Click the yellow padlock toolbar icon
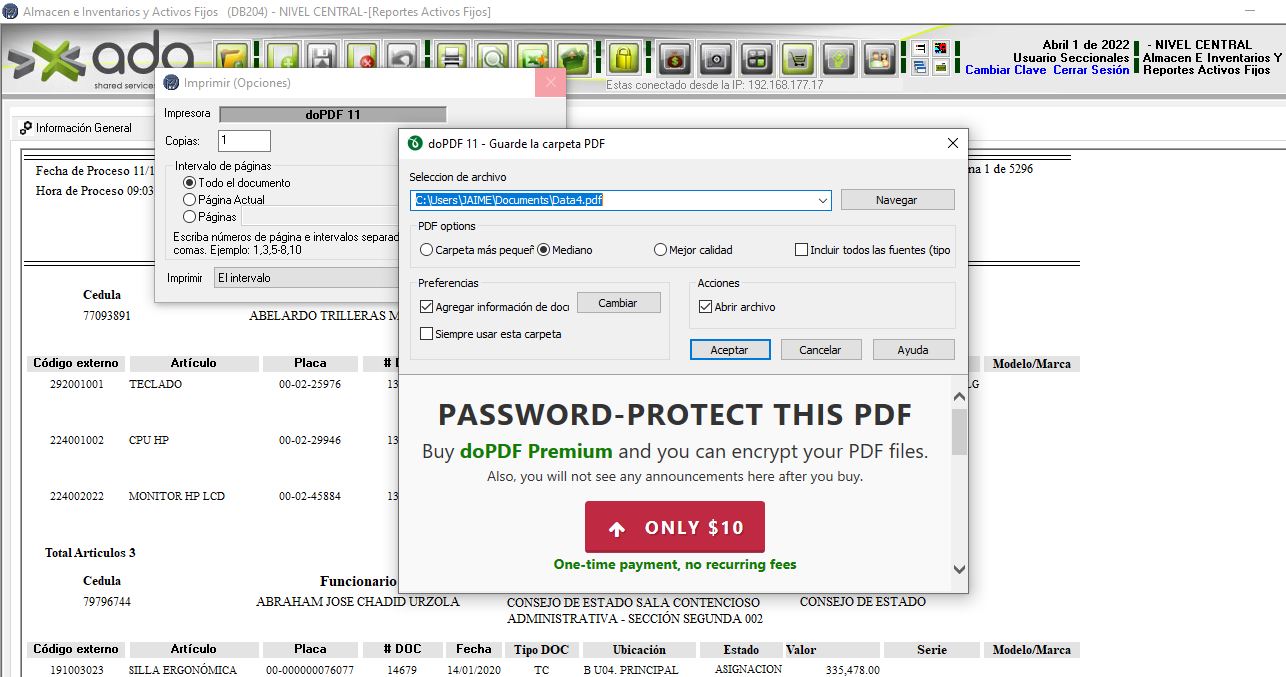This screenshot has height=677, width=1286. (623, 57)
